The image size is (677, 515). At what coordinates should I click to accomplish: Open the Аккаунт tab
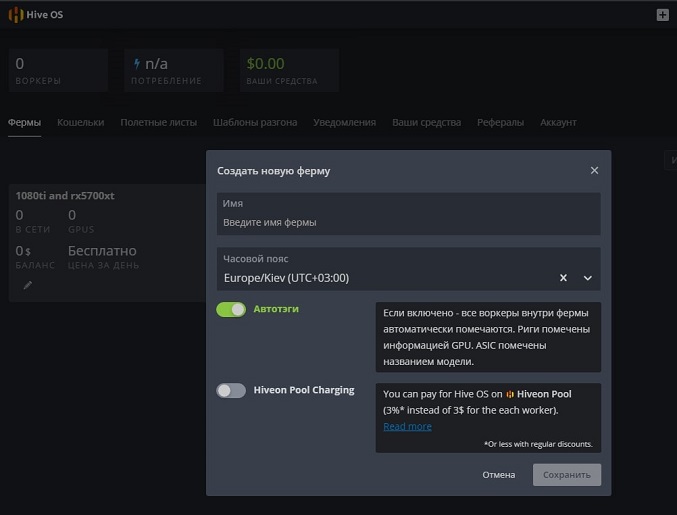tap(558, 123)
